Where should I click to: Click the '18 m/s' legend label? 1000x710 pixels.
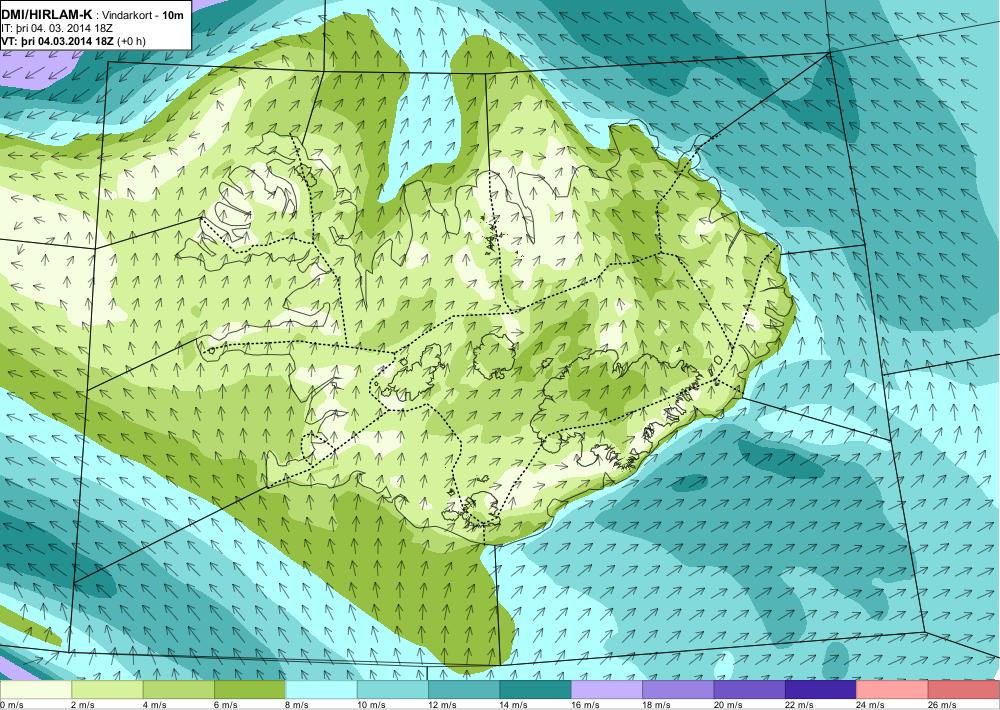point(657,705)
